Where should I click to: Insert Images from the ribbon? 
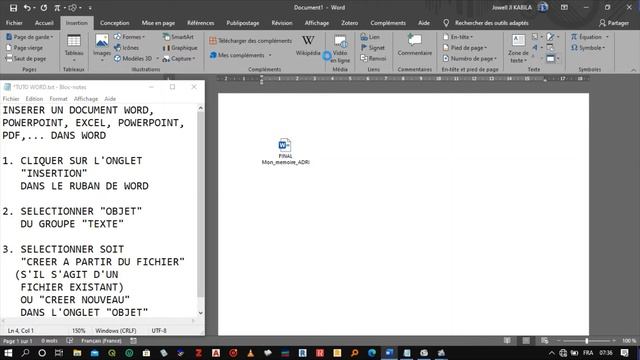pyautogui.click(x=102, y=48)
